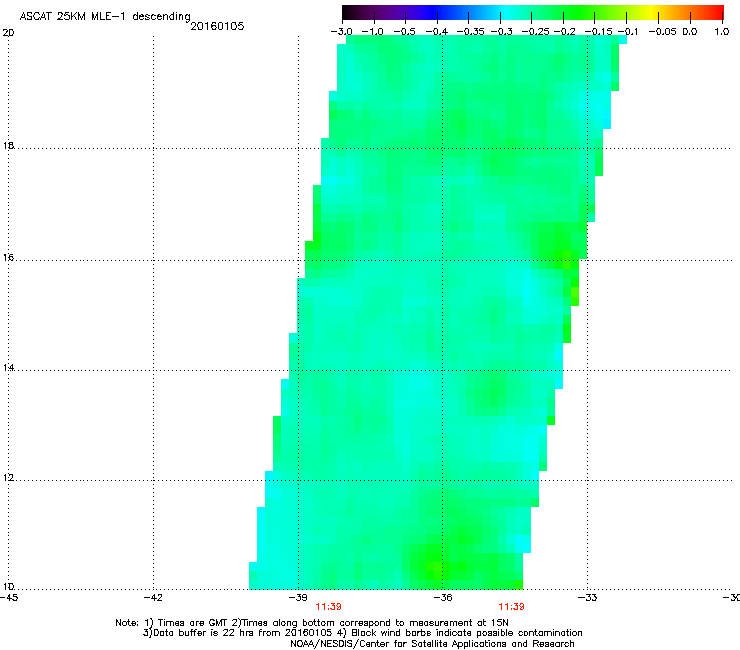Click the latitude axis label "20"

8,33
